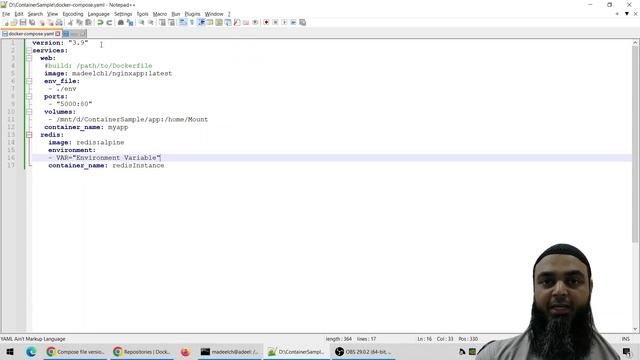Click the Save Recorded Macro icon
Screen dimensions: 640x360
(x=302, y=22)
